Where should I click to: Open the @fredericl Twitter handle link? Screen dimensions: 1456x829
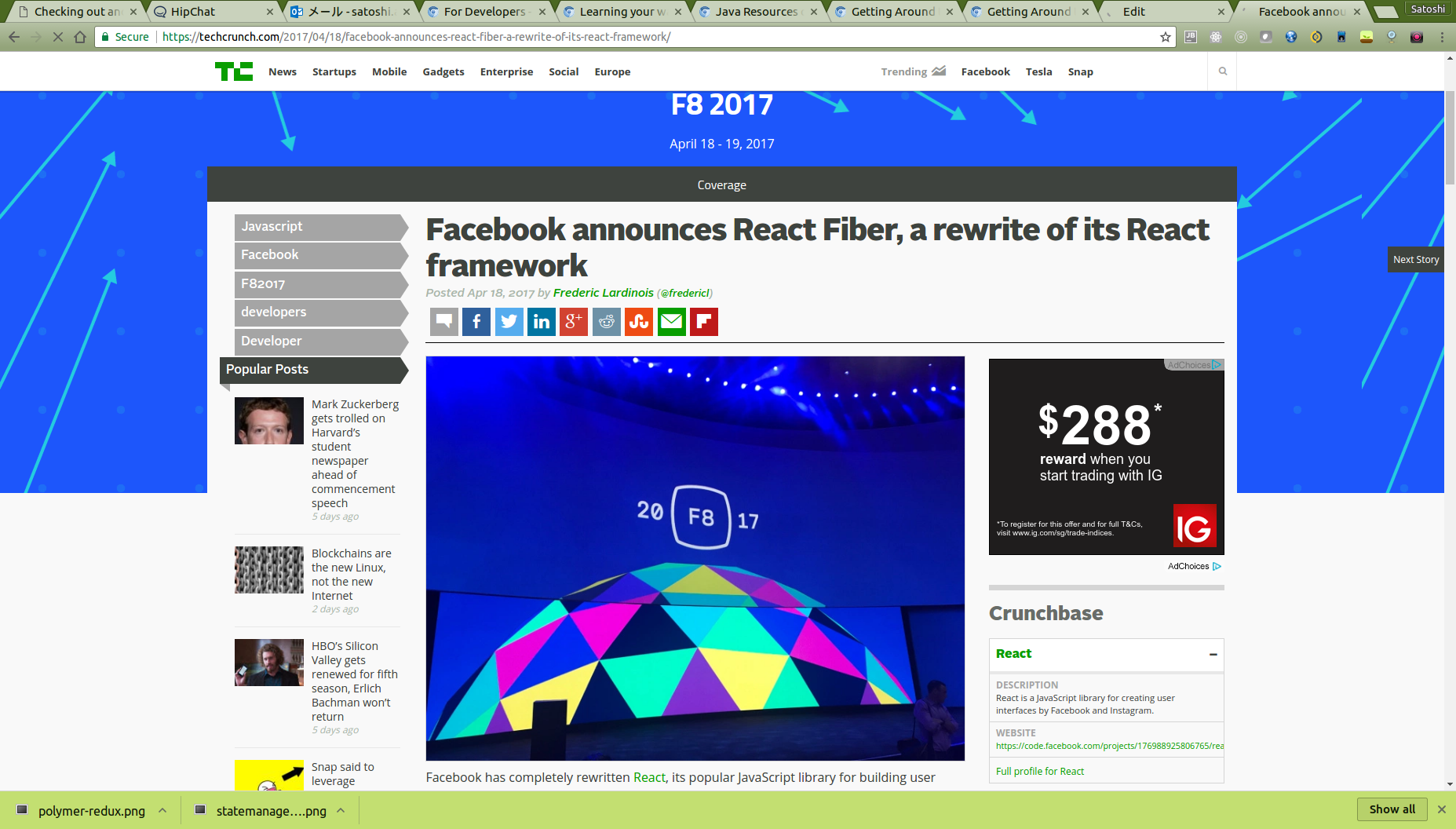click(x=684, y=293)
